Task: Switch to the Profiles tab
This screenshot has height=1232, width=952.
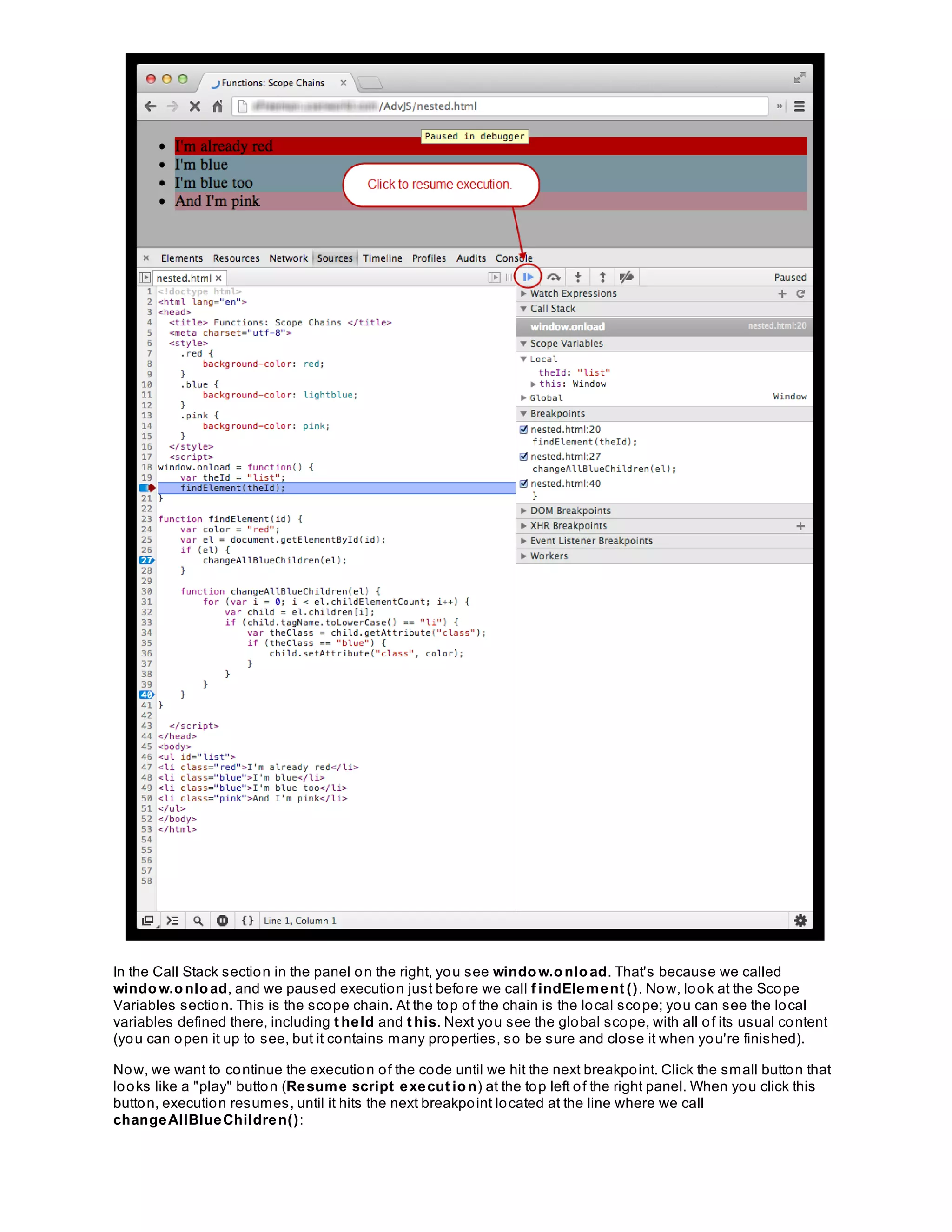Action: click(x=429, y=258)
